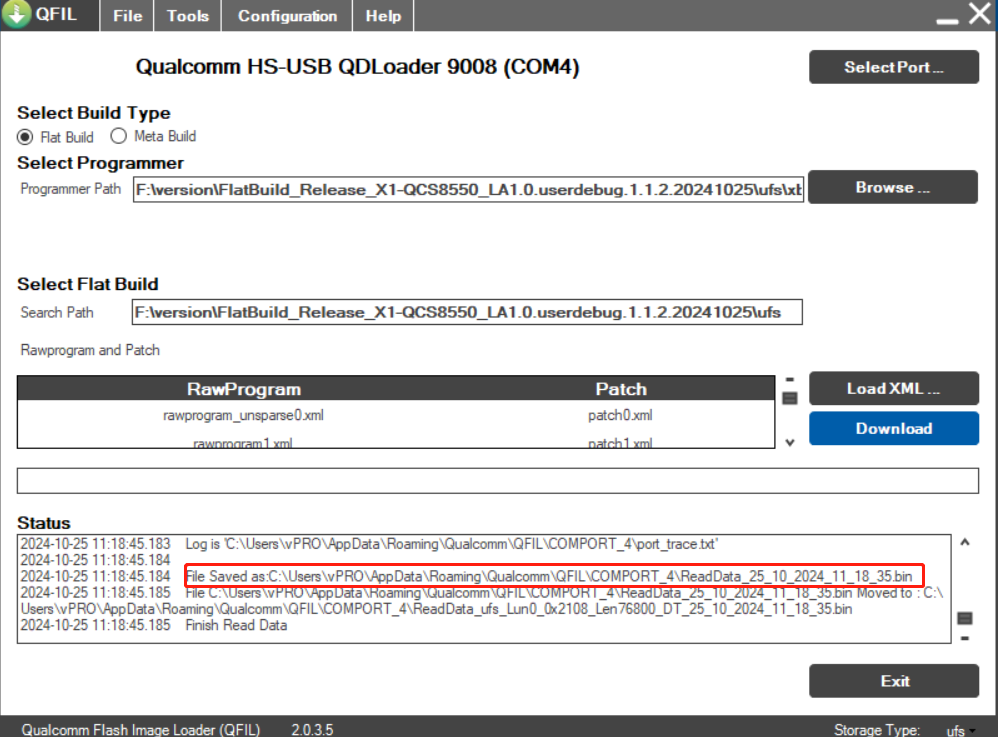Viewport: 1000px width, 737px height.
Task: Open the Help menu
Action: coord(383,15)
